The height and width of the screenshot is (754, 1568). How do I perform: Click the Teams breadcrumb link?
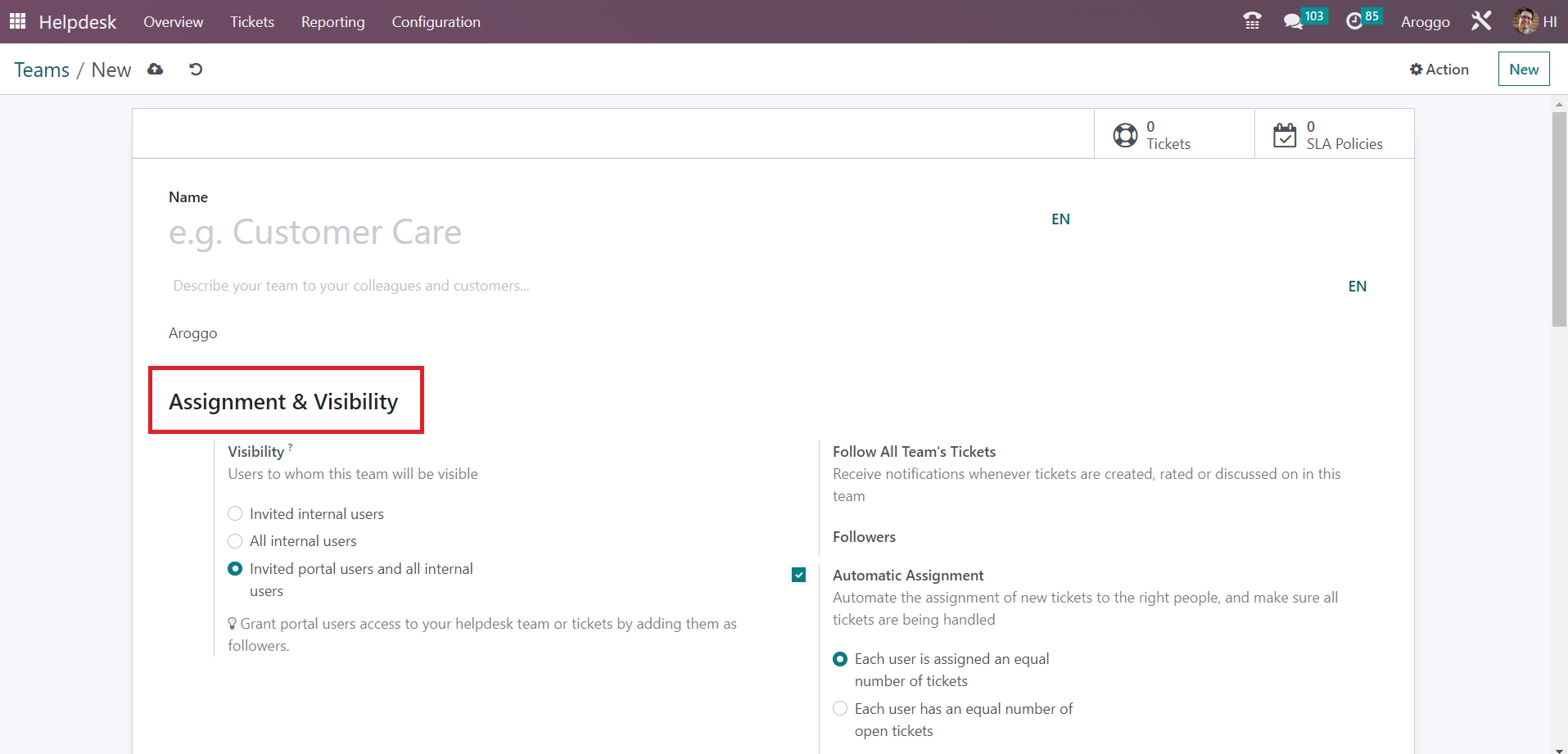(x=42, y=70)
